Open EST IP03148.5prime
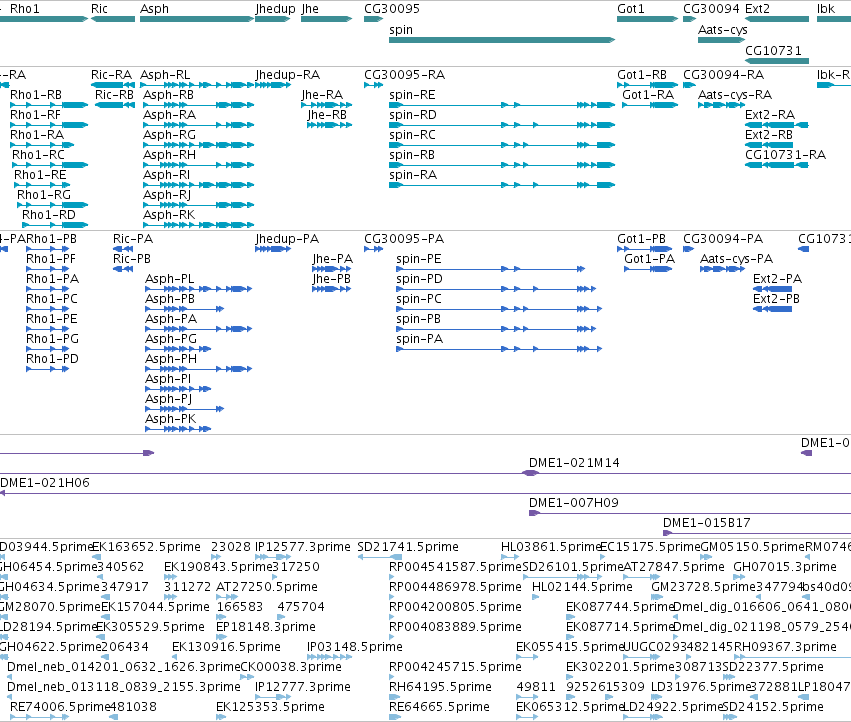The height and width of the screenshot is (722, 851). (329, 657)
